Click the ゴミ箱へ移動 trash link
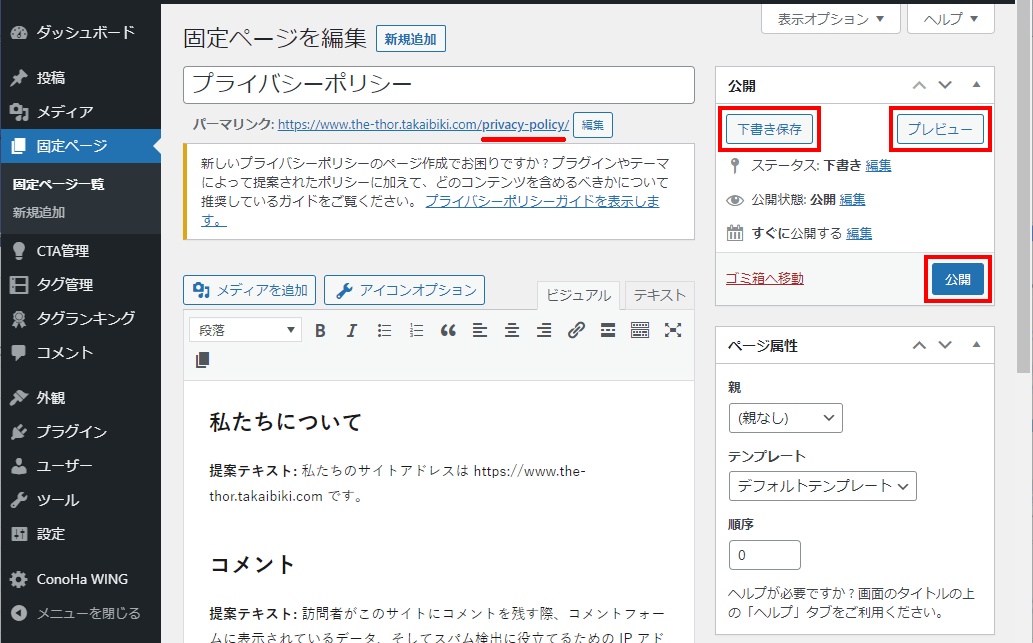1033x643 pixels. coord(765,279)
